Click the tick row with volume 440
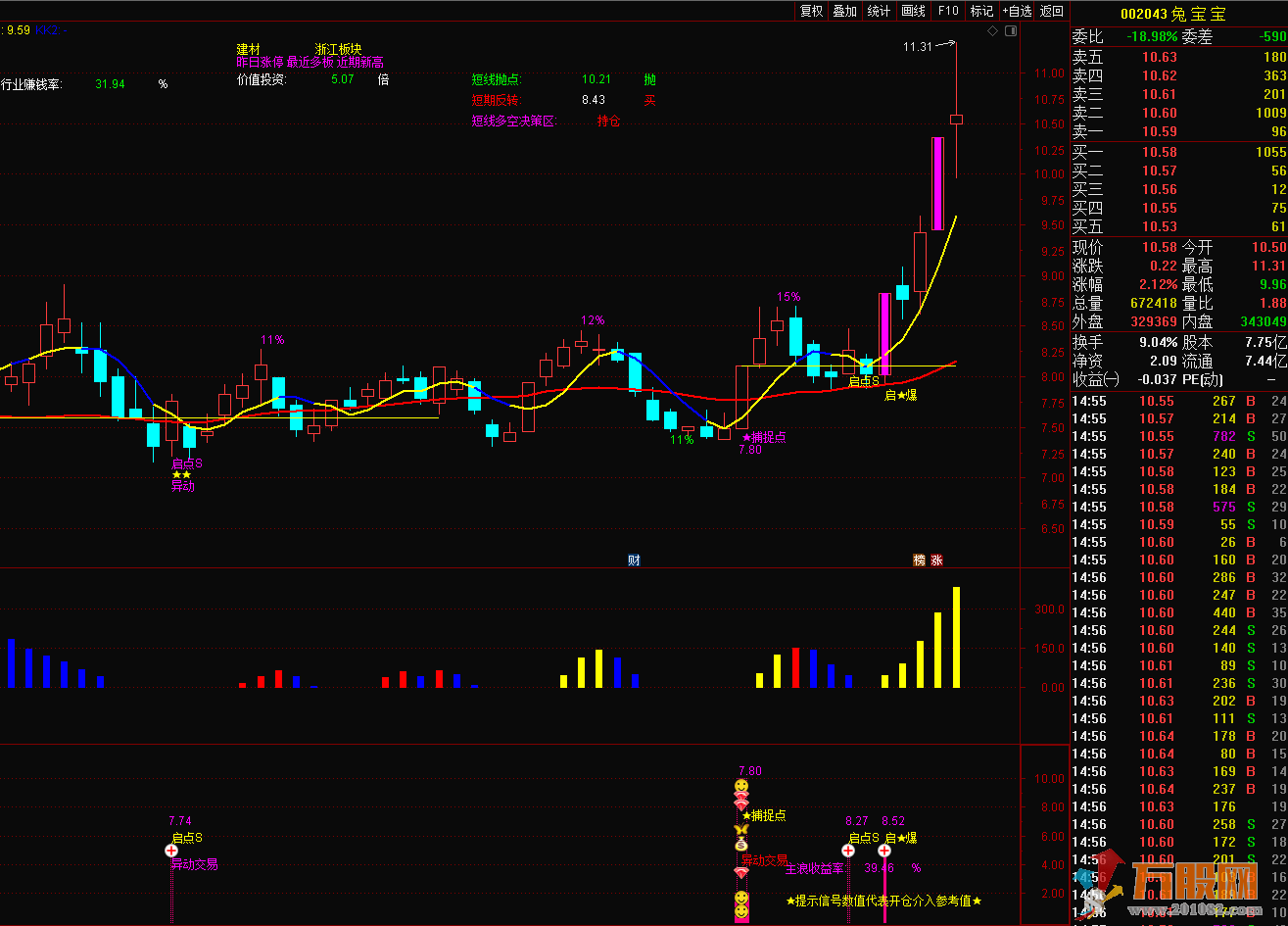 coord(1179,612)
